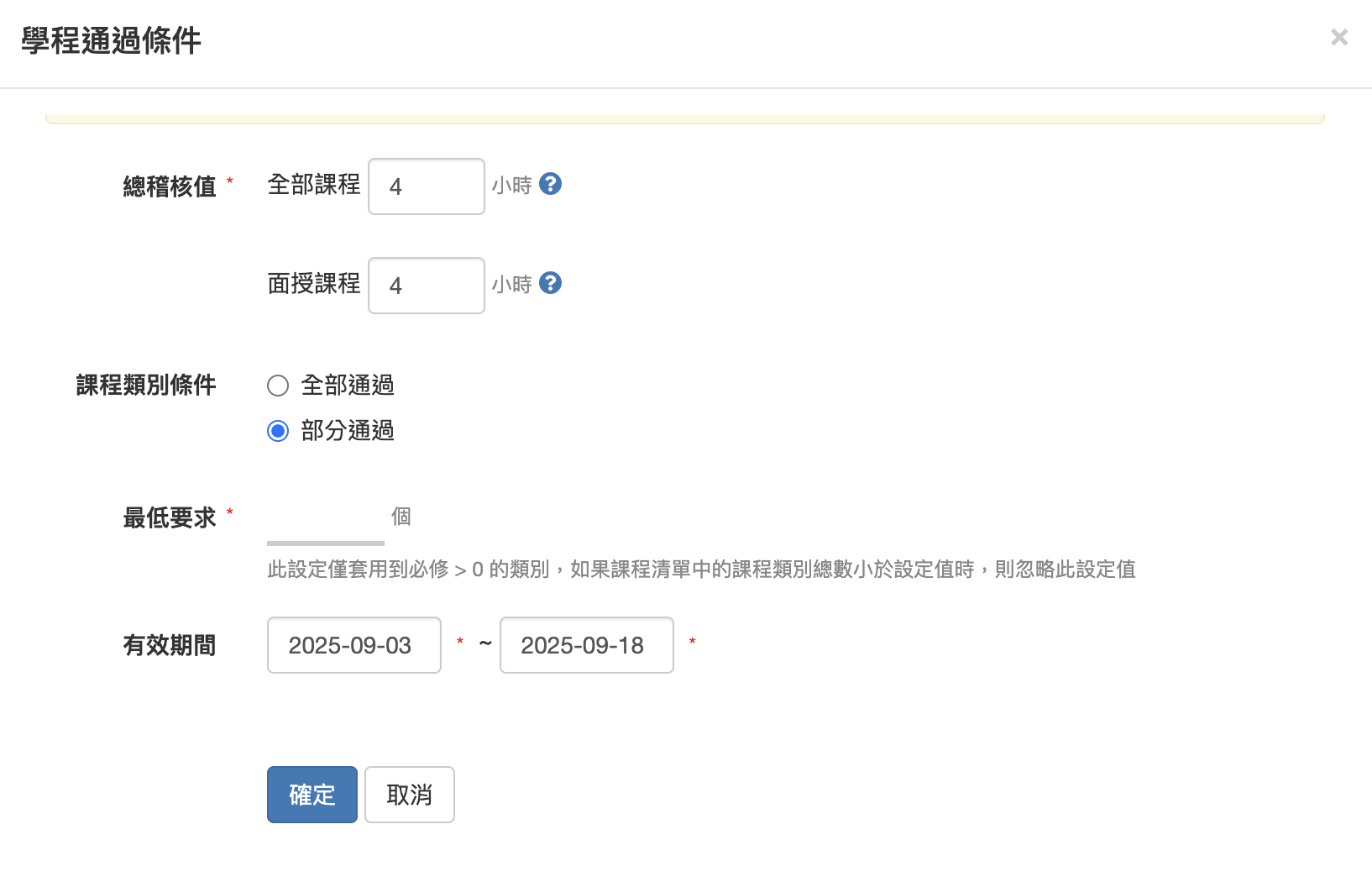Open help tooltip for 面授課程 hours

(x=550, y=283)
